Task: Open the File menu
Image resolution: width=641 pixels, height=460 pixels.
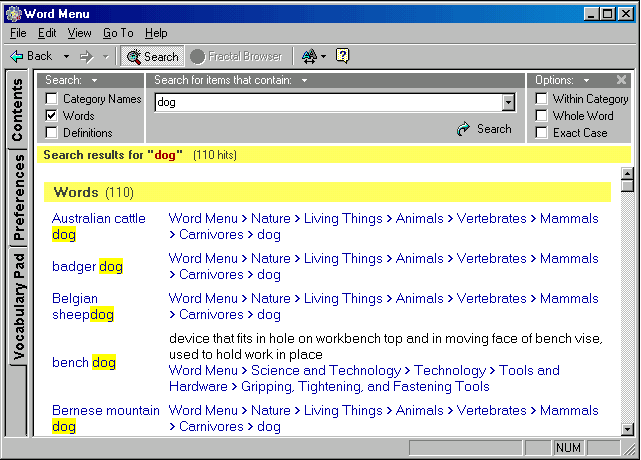Action: tap(18, 33)
